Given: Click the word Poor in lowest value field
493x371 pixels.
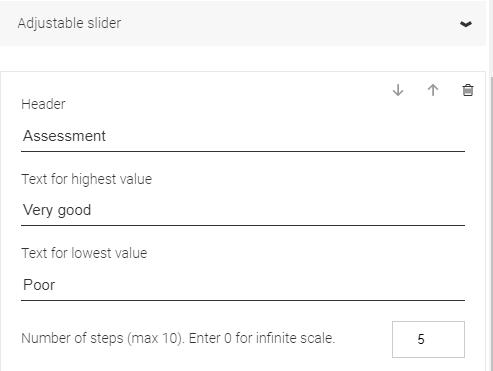Looking at the screenshot, I should point(39,285).
